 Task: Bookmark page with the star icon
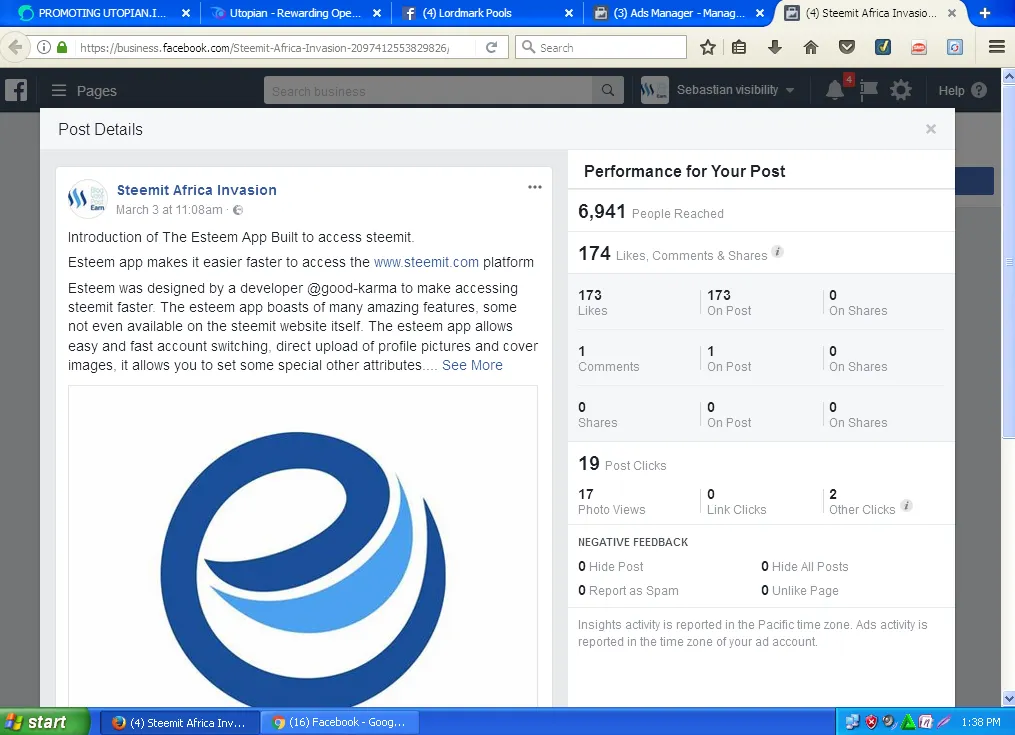point(708,47)
